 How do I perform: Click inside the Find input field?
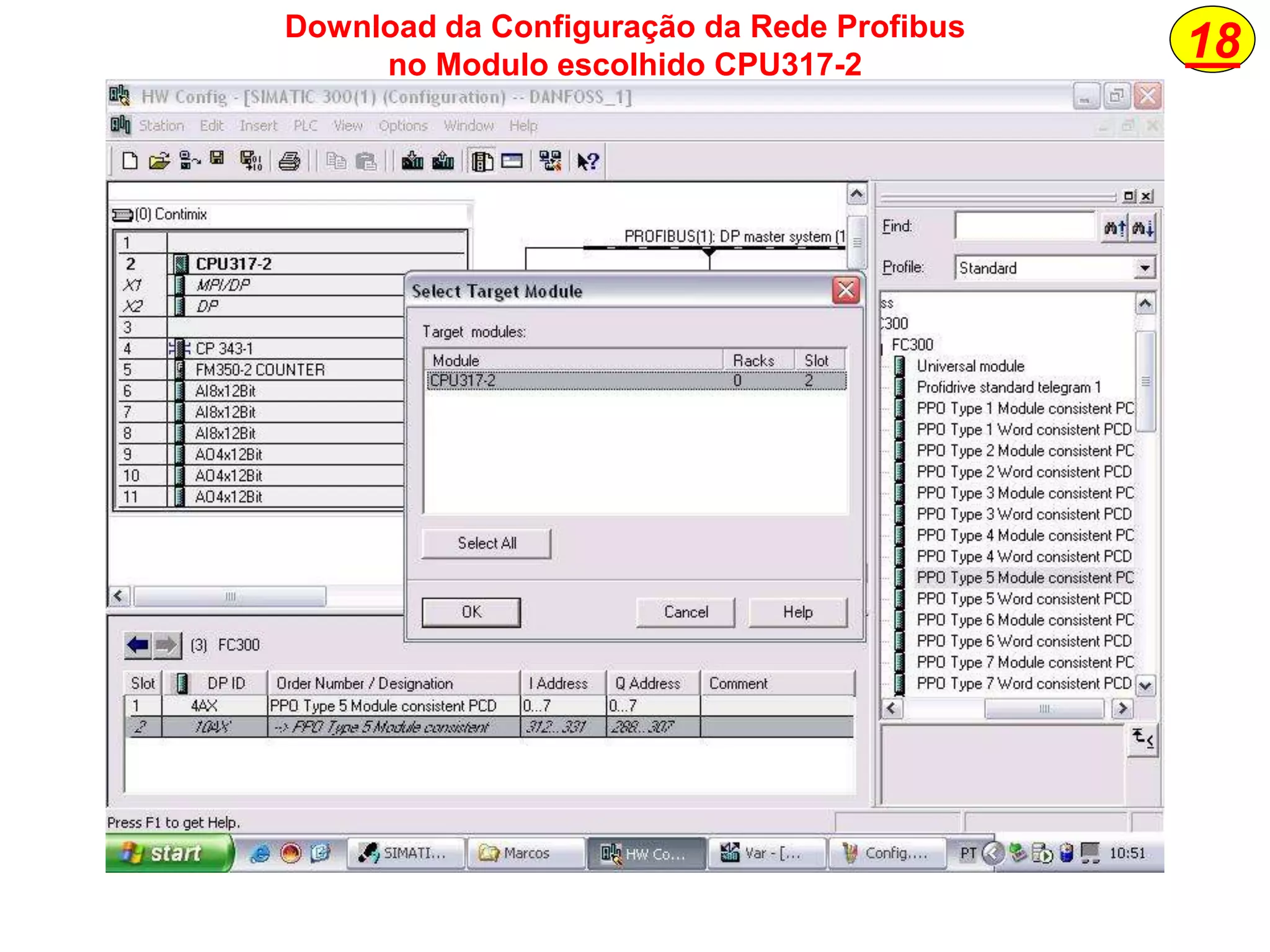pyautogui.click(x=1025, y=227)
